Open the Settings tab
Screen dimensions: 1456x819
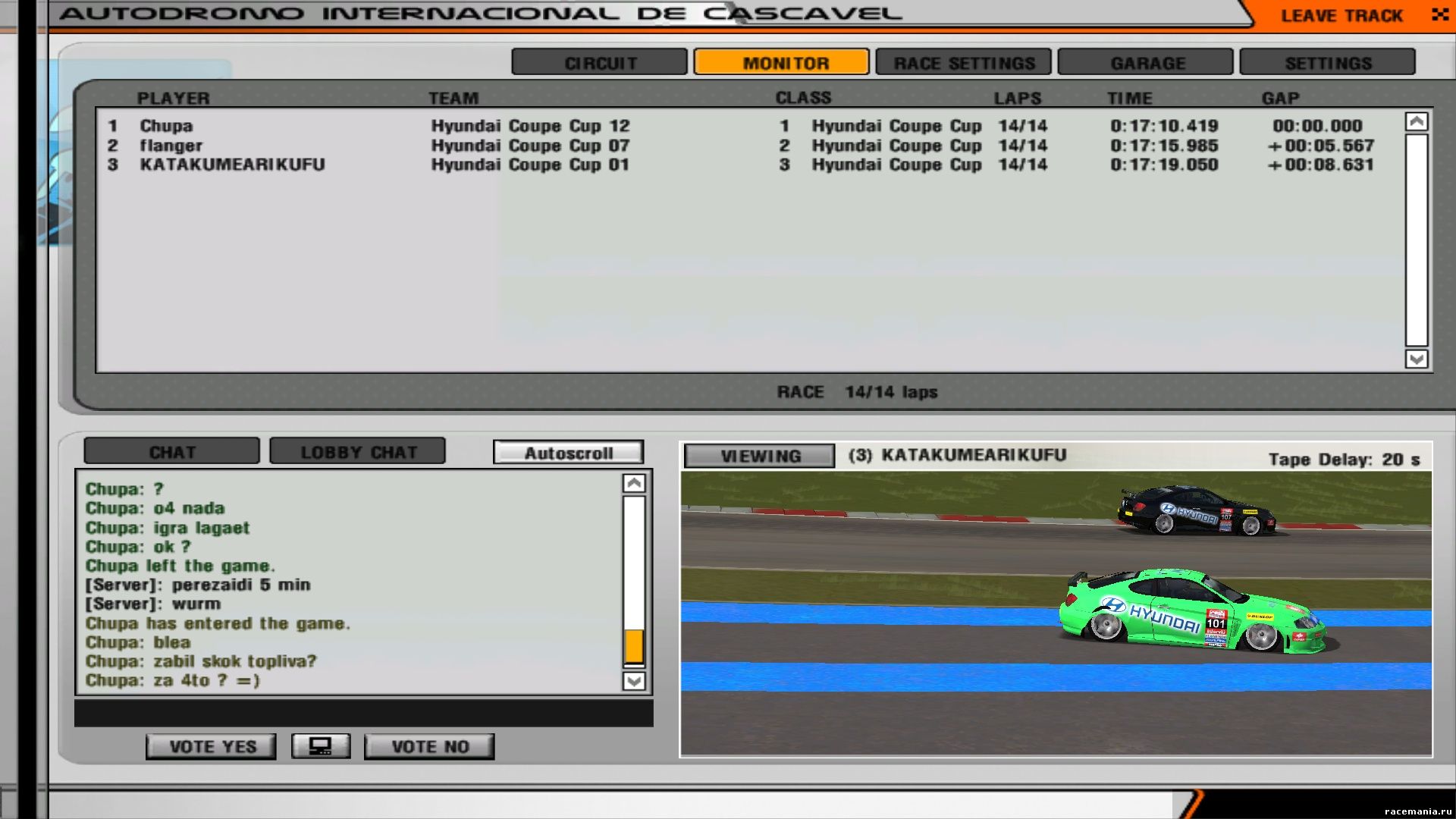pyautogui.click(x=1328, y=62)
